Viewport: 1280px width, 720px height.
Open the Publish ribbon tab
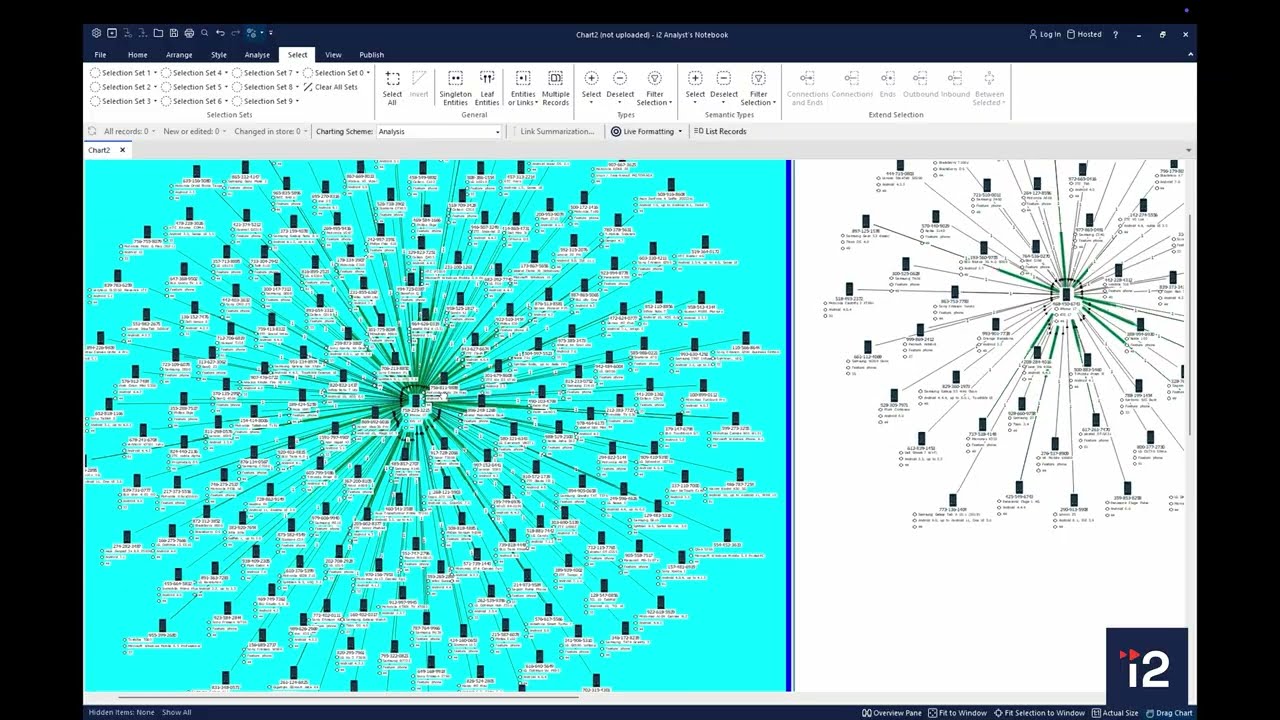[x=371, y=55]
